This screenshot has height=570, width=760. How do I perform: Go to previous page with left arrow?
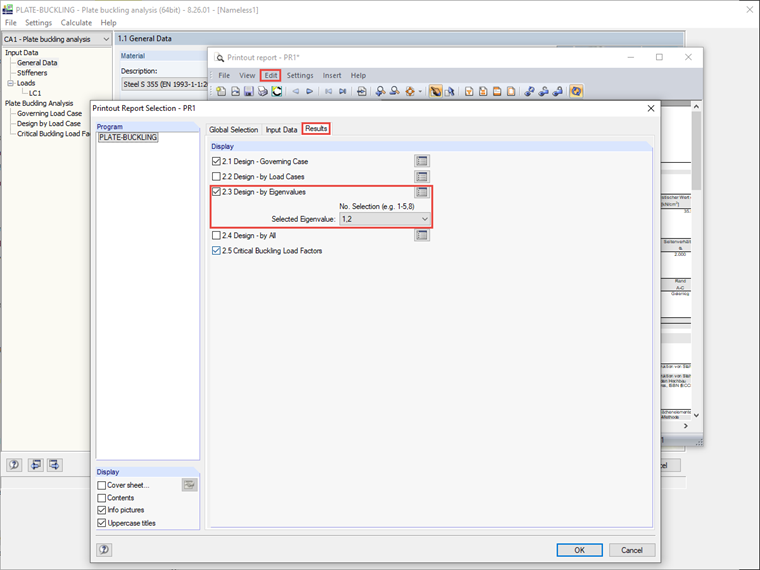[295, 91]
